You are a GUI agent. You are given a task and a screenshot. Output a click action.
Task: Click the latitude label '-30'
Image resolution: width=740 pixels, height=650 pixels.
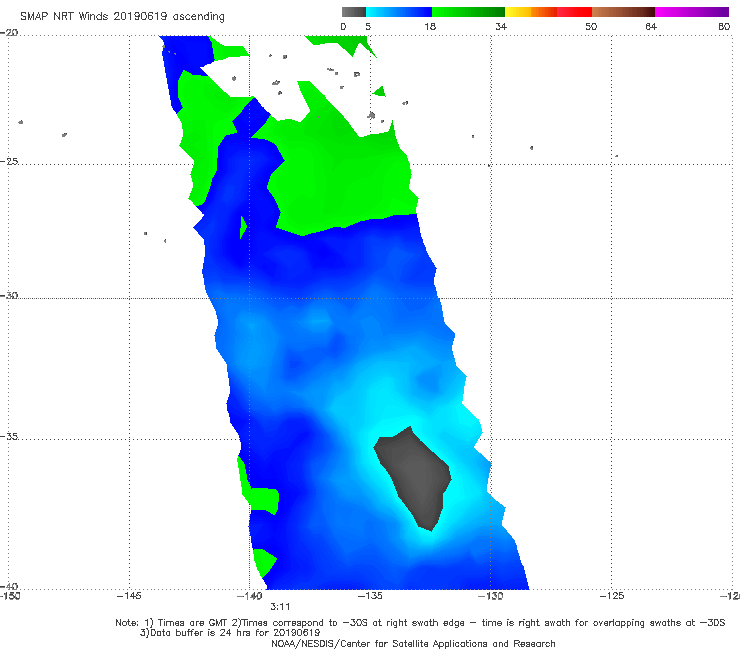pos(9,295)
